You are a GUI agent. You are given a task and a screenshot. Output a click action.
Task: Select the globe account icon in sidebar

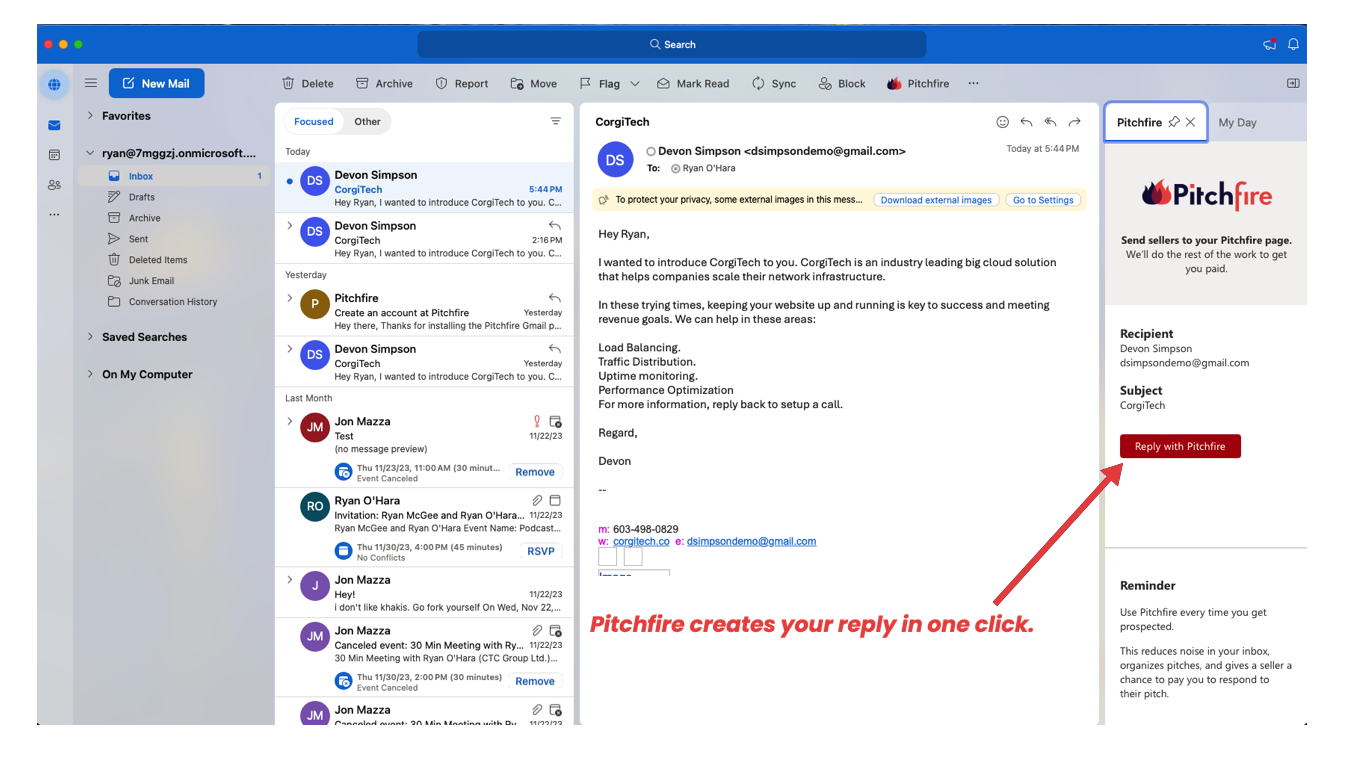coord(54,85)
